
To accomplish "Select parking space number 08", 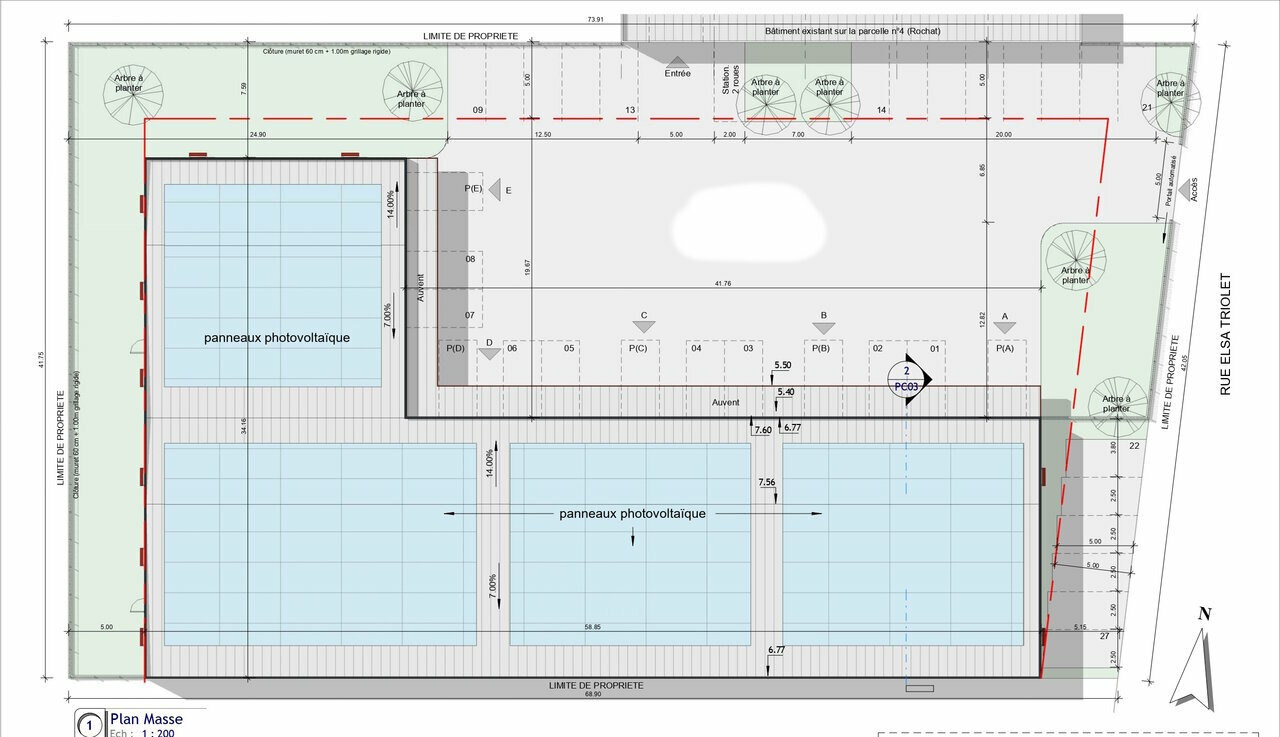I will point(469,259).
